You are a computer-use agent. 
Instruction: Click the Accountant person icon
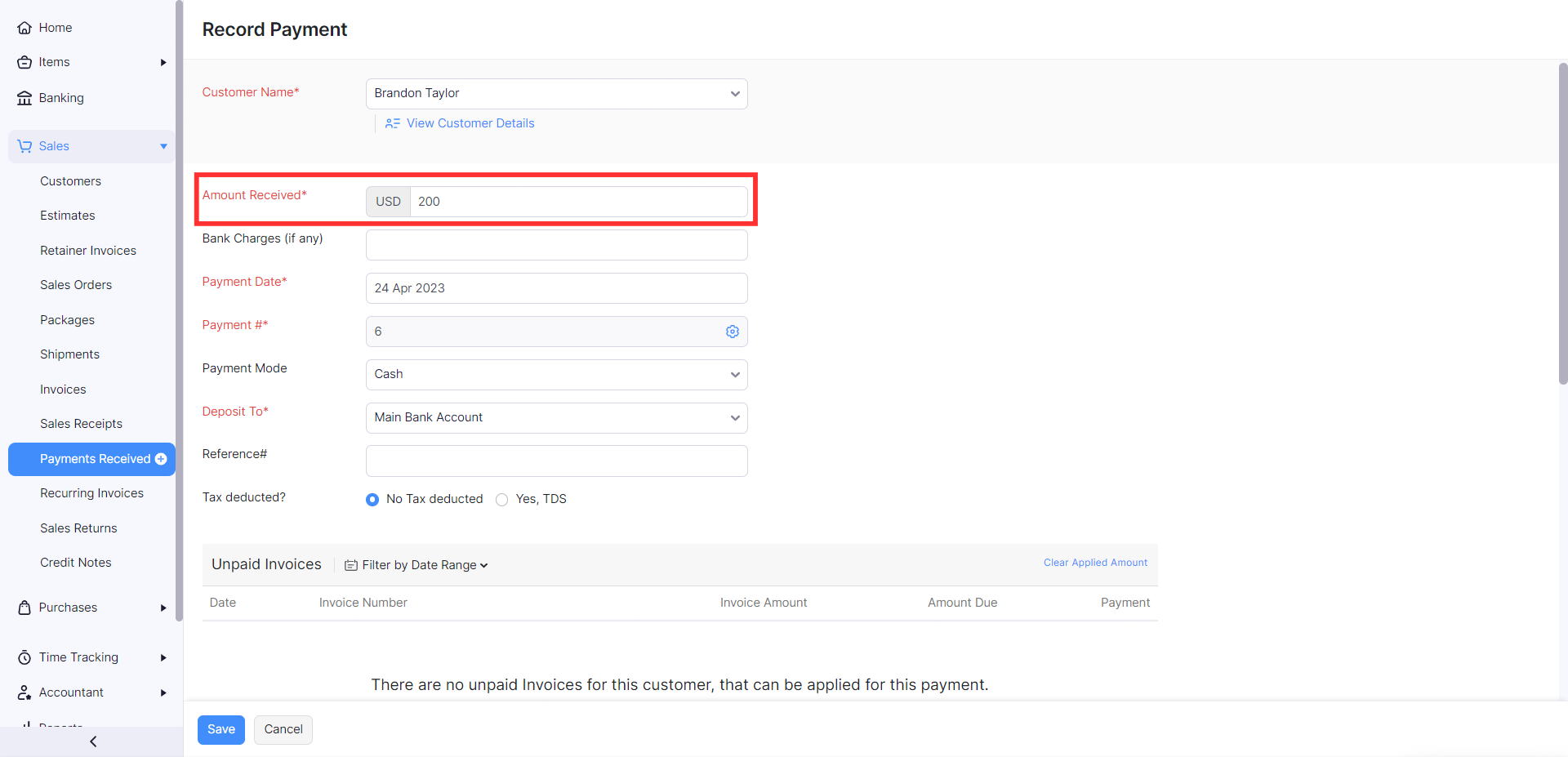tap(24, 692)
